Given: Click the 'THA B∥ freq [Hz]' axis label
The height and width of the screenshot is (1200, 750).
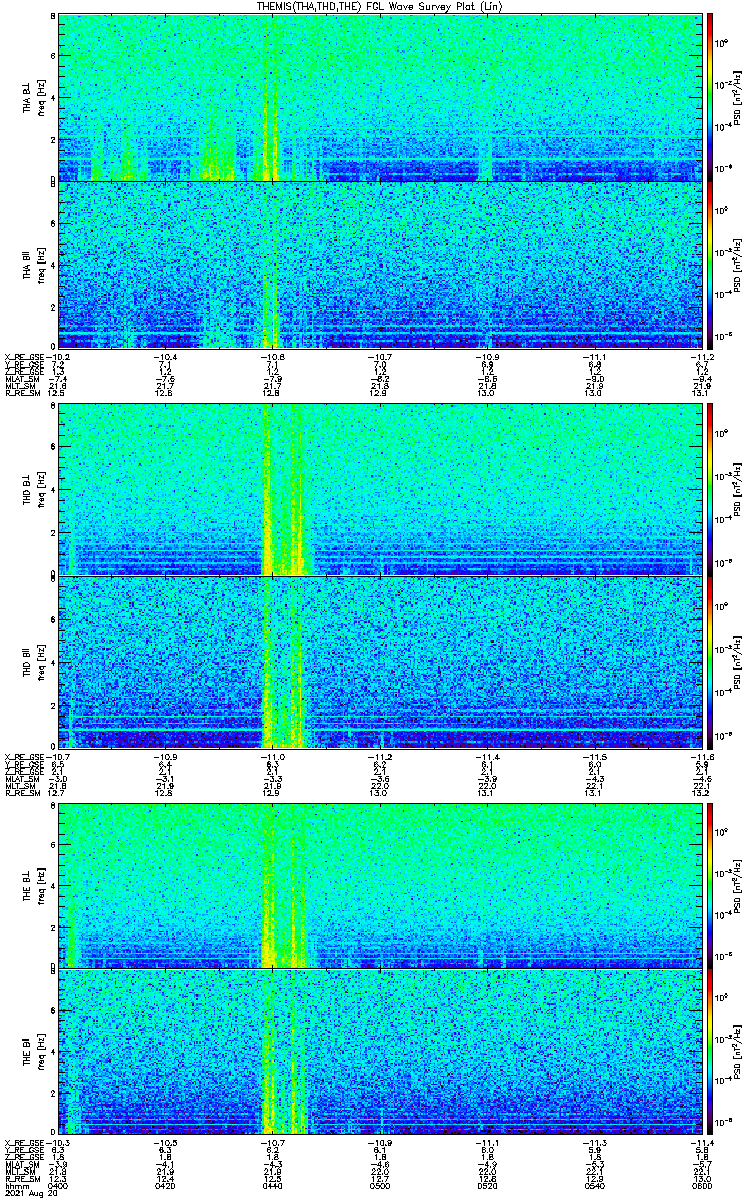Looking at the screenshot, I should click(34, 264).
